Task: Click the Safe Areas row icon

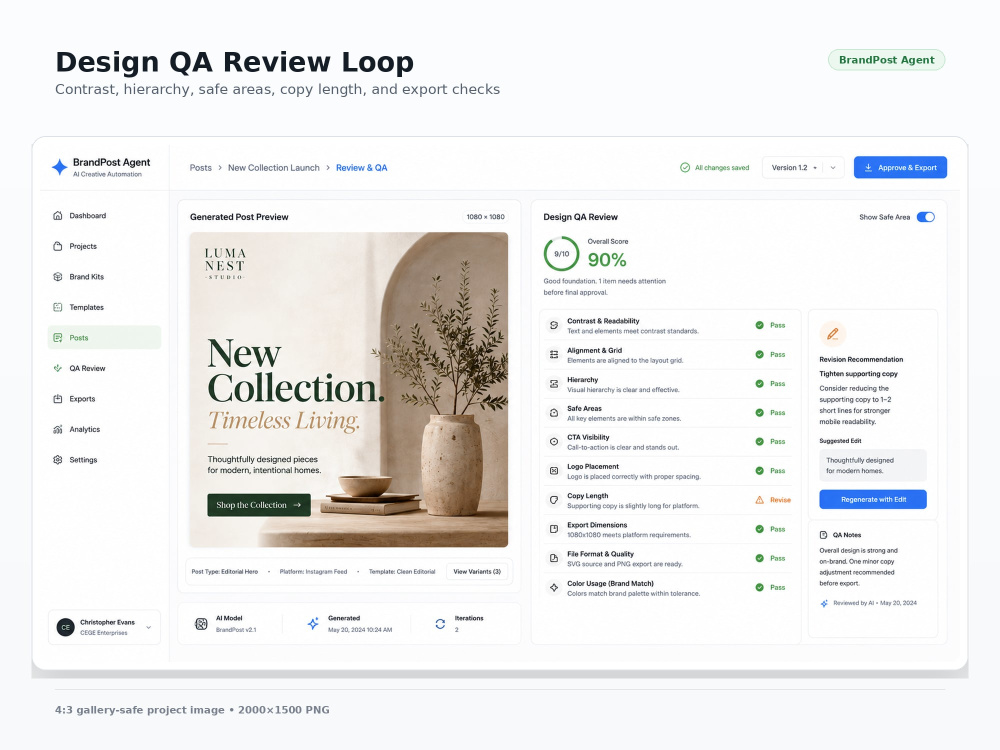Action: coord(554,413)
